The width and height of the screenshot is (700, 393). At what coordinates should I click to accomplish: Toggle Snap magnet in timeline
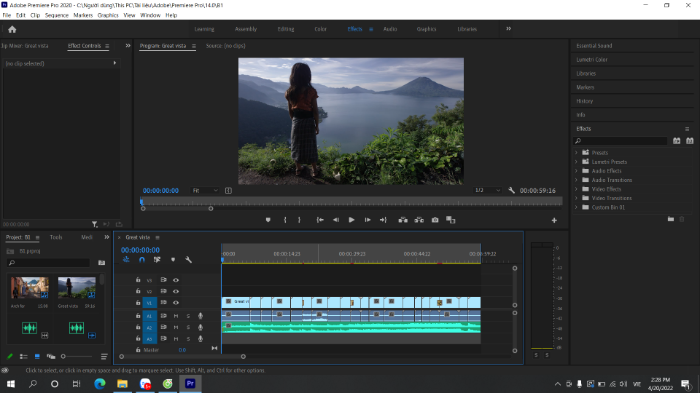coord(142,259)
